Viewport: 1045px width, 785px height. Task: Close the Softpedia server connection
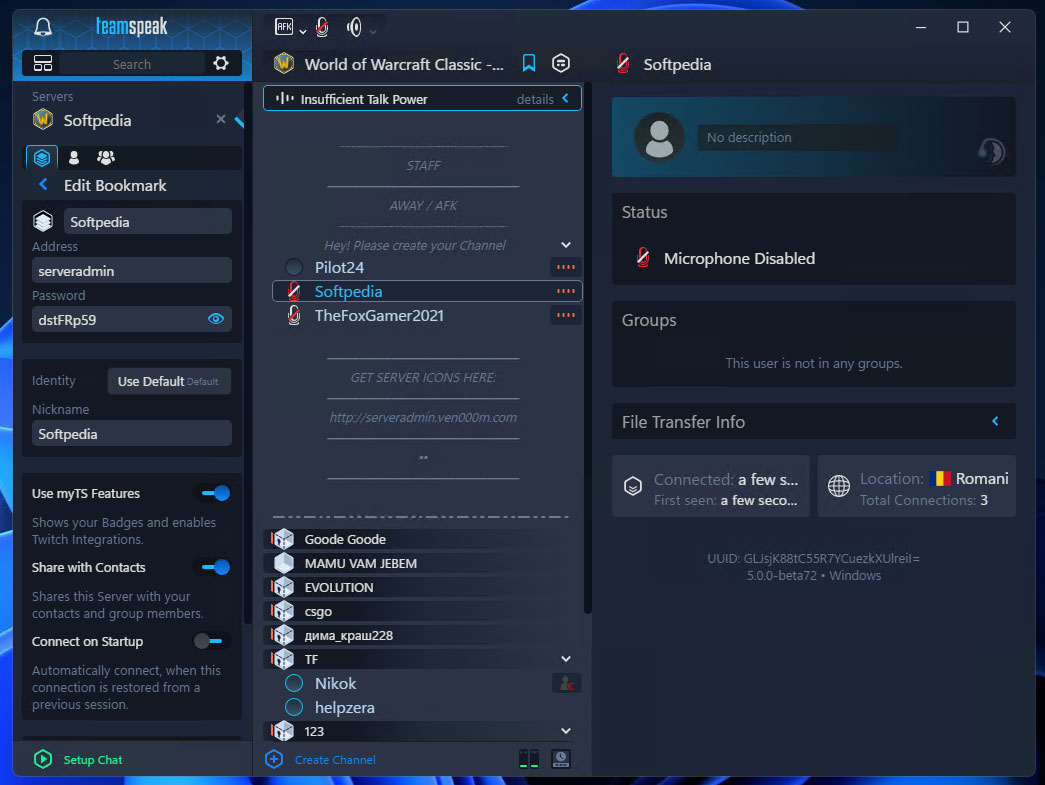pos(221,119)
